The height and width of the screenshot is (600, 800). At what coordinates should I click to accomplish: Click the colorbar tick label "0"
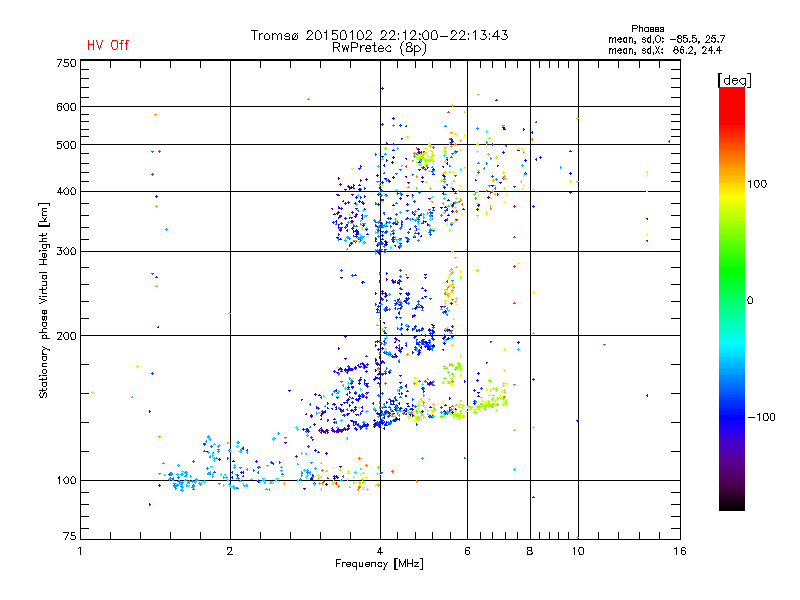(750, 300)
